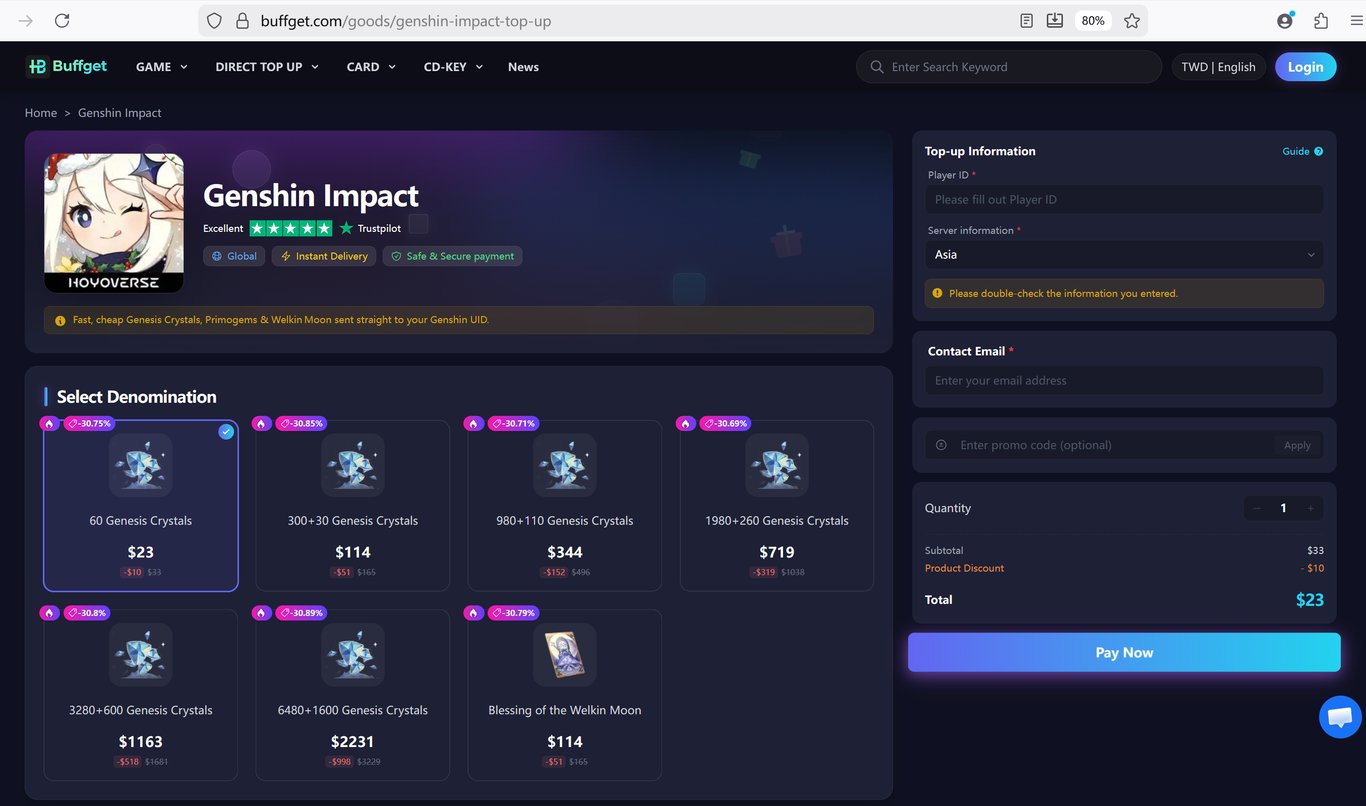Click the $2231 price text

(353, 741)
